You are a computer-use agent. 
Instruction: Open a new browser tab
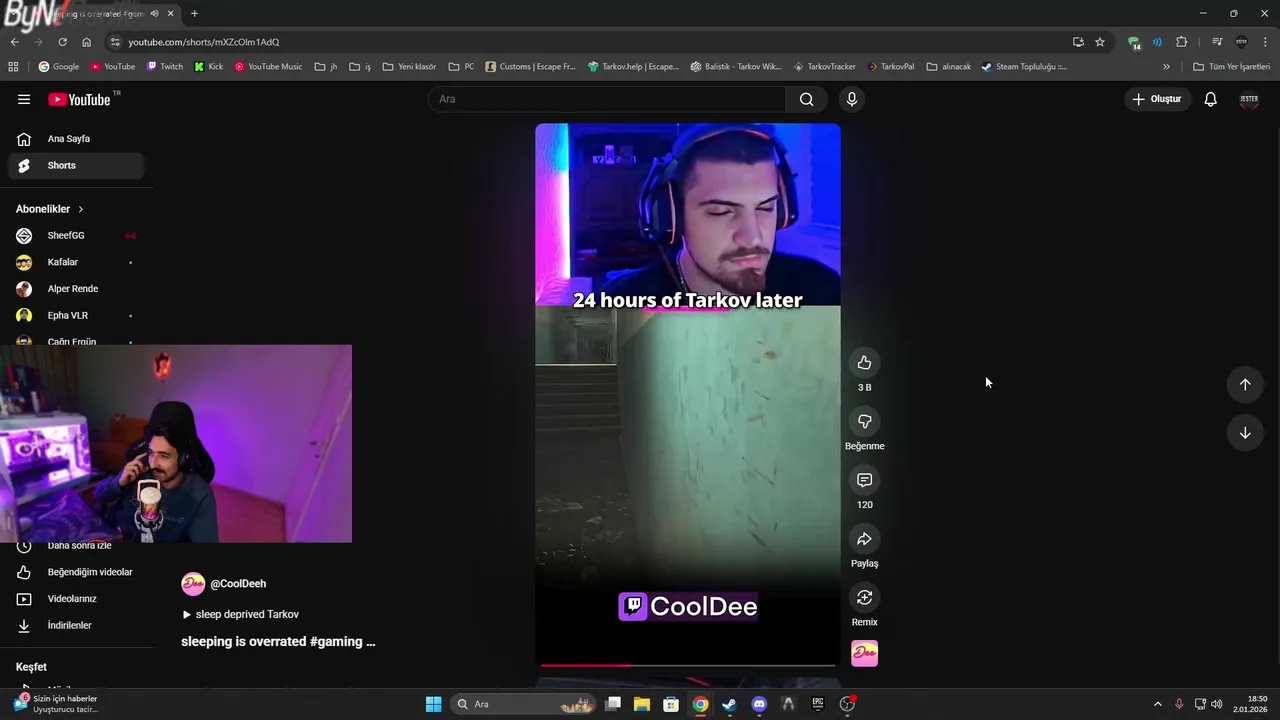[194, 13]
